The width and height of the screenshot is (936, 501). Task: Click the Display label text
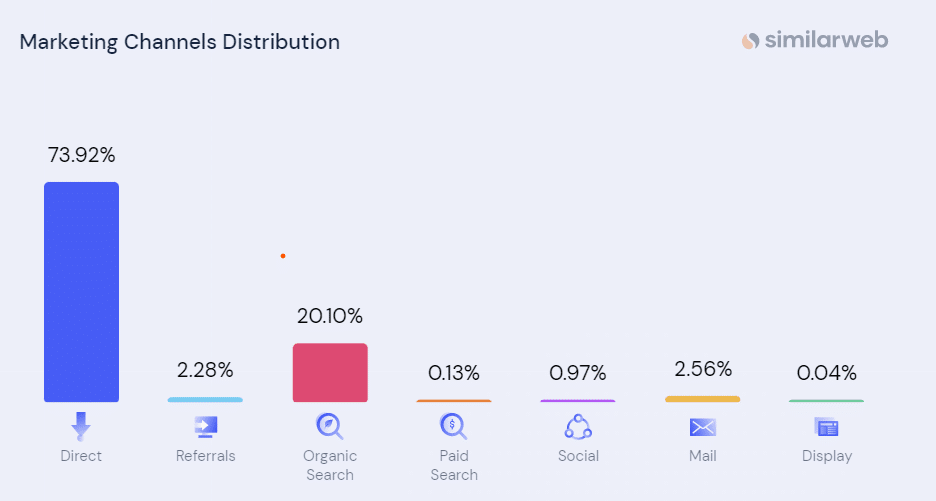coord(827,456)
